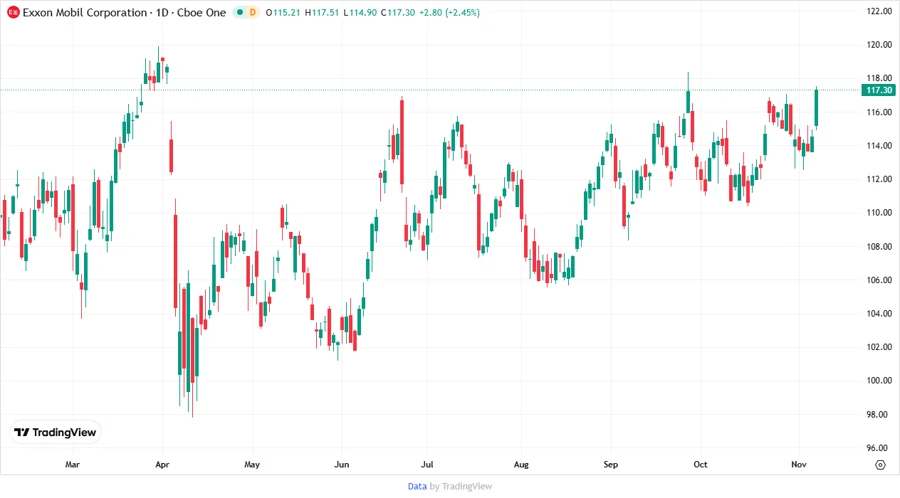This screenshot has height=498, width=900.
Task: Click the green market status dot
Action: point(240,12)
